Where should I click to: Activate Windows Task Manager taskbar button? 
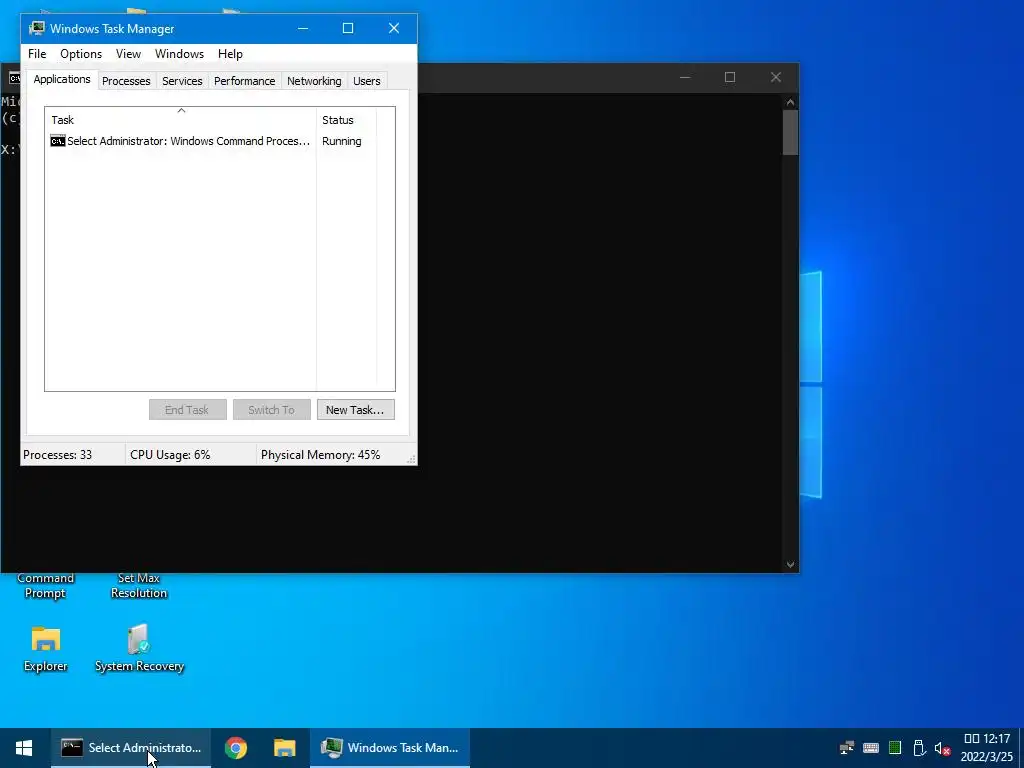[390, 748]
